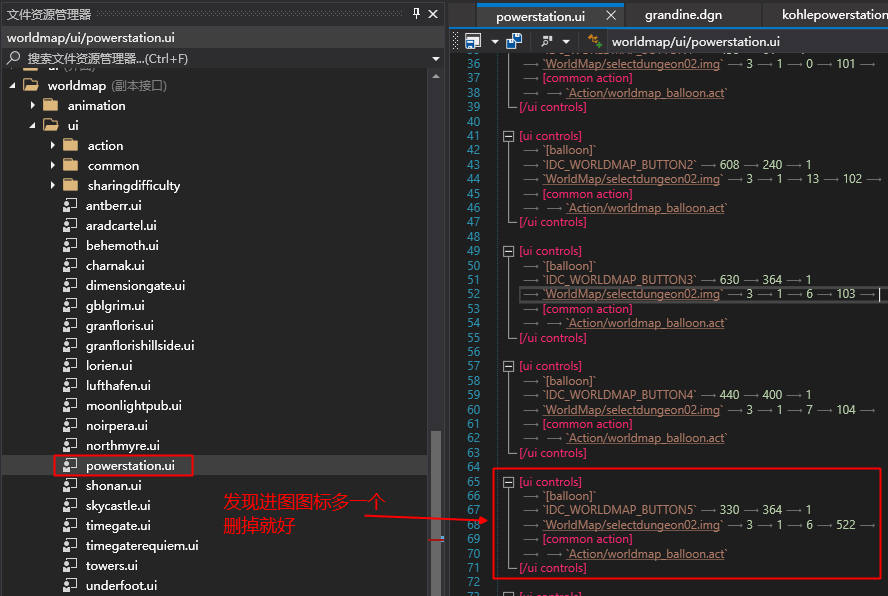Open aradcartel.ui file
The width and height of the screenshot is (888, 596).
tap(121, 225)
